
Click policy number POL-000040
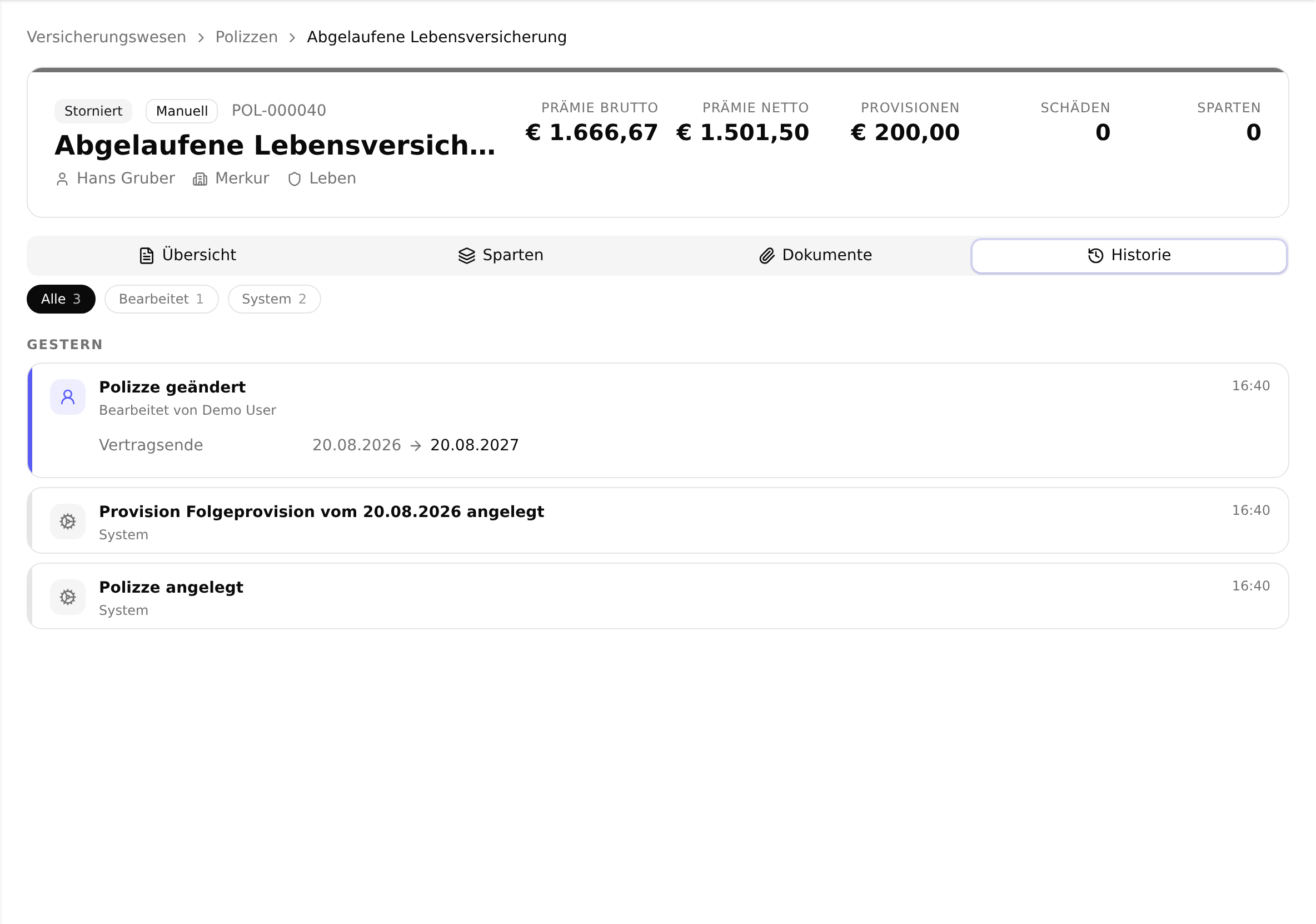(x=279, y=110)
